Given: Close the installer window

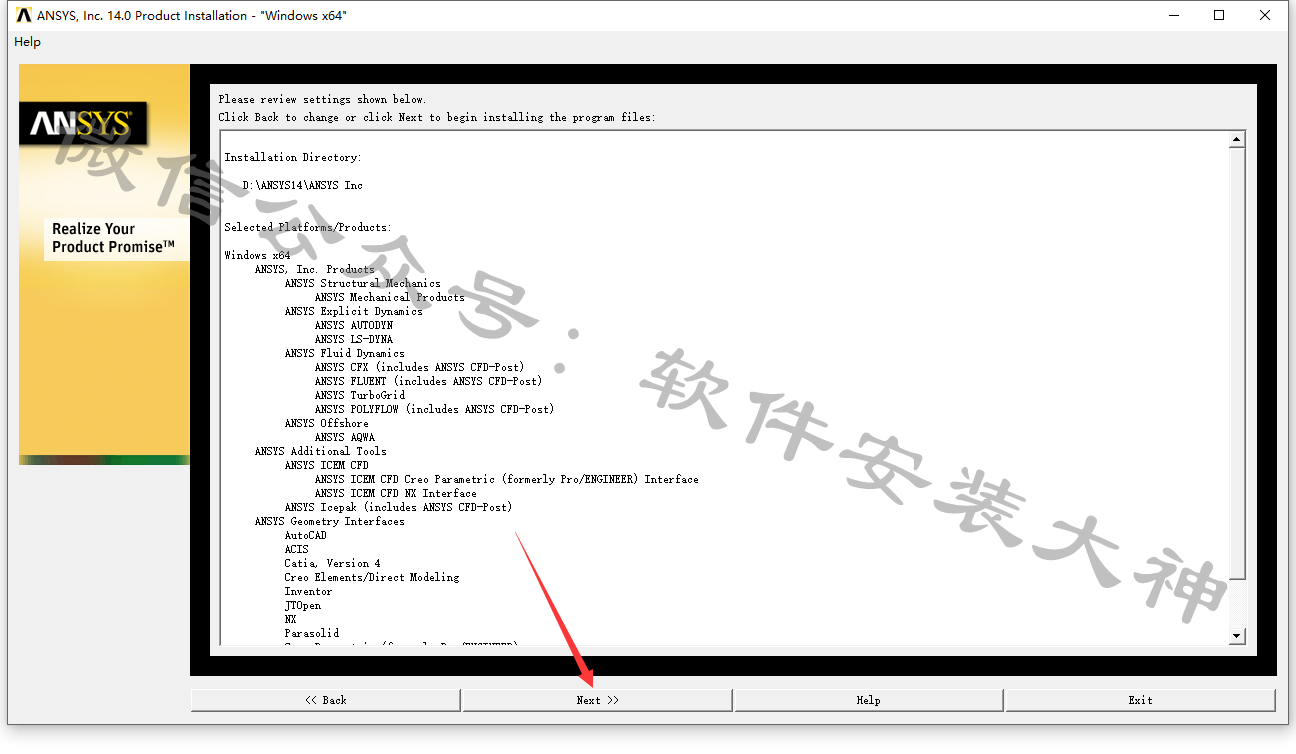Looking at the screenshot, I should coord(1265,15).
